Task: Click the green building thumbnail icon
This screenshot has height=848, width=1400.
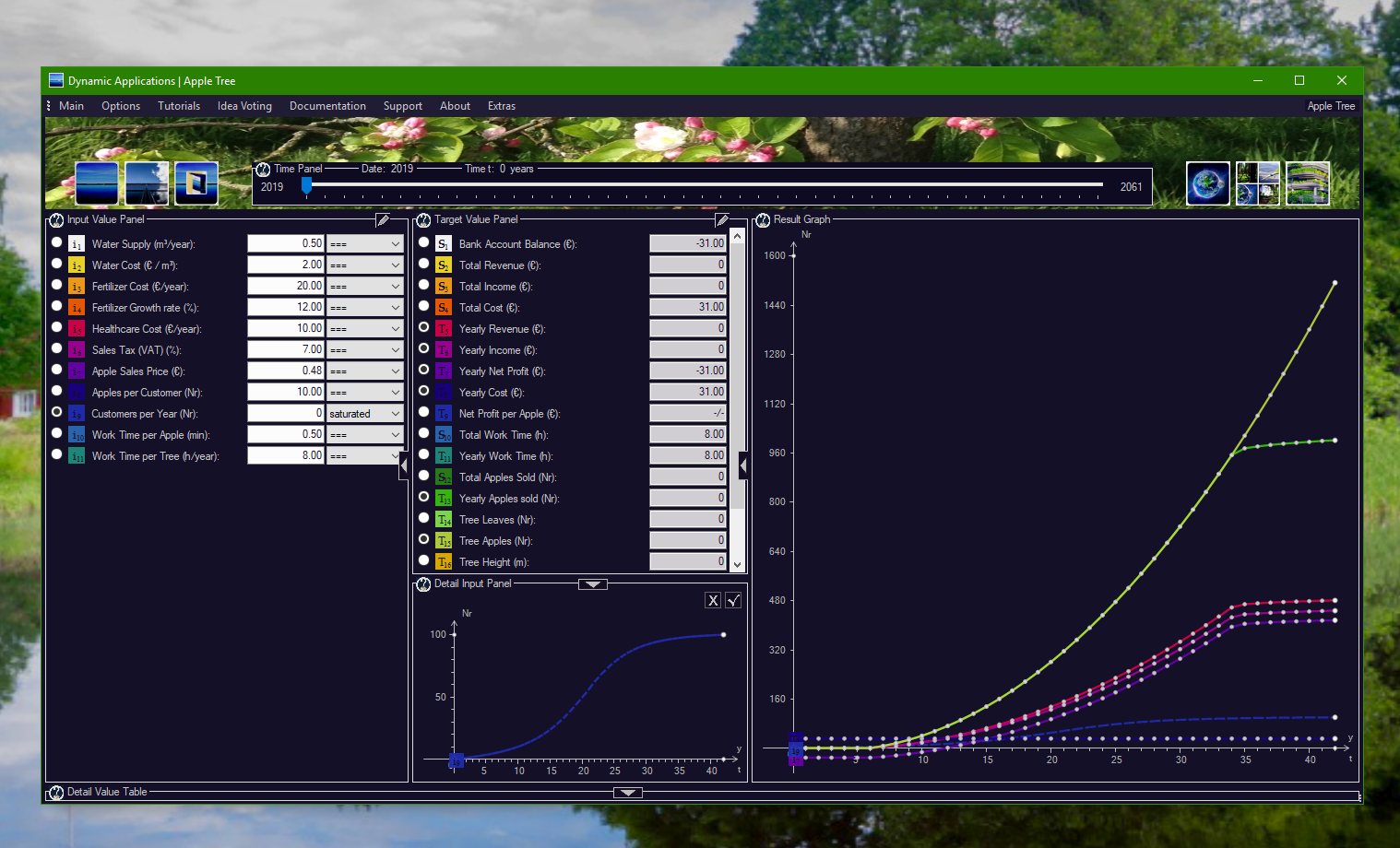Action: point(1308,183)
